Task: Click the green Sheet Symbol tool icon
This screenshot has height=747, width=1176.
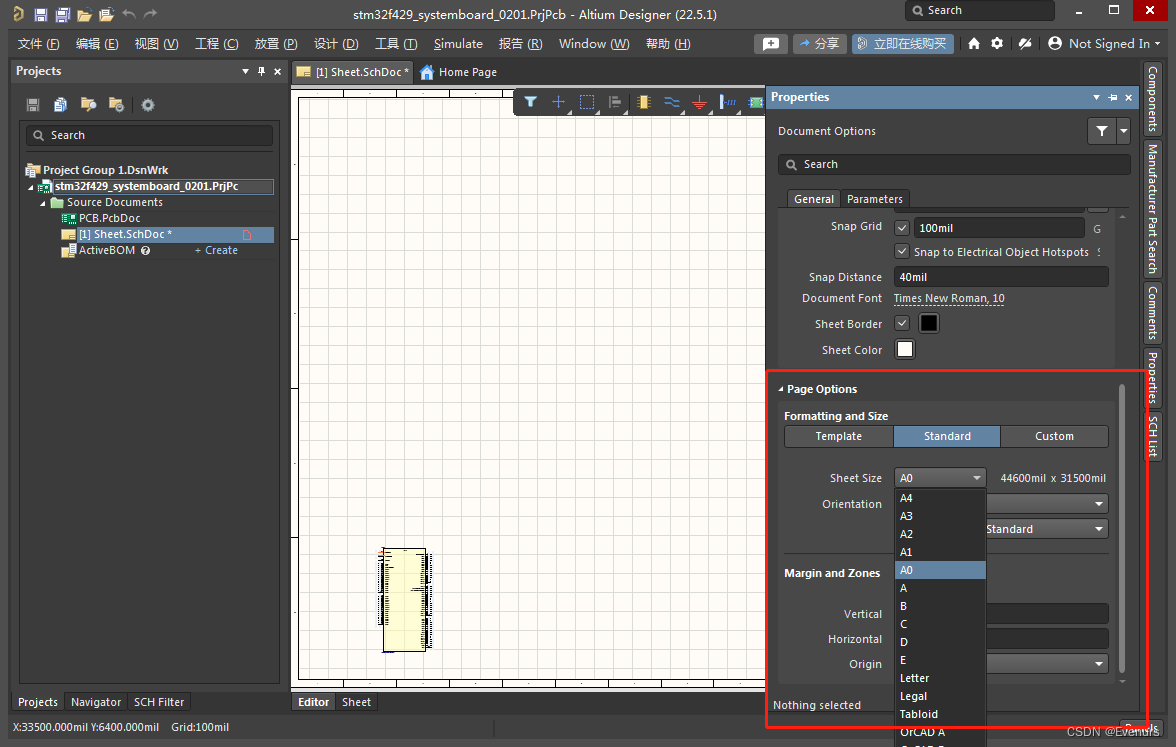Action: (756, 102)
